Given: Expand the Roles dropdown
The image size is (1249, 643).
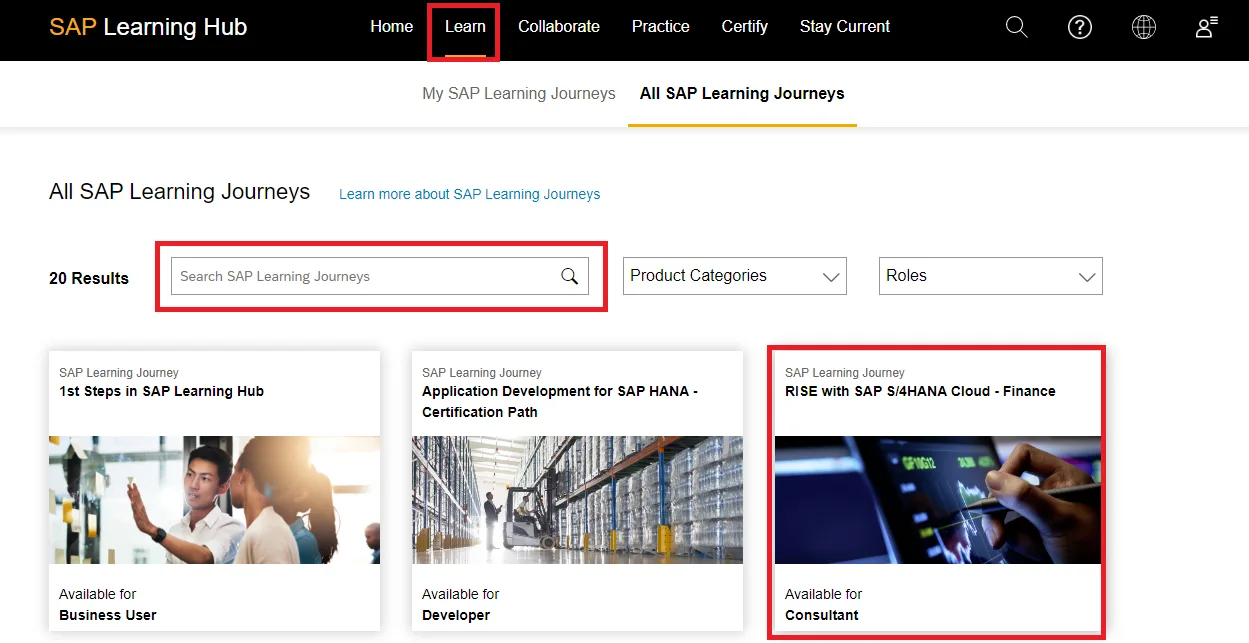Looking at the screenshot, I should 991,276.
